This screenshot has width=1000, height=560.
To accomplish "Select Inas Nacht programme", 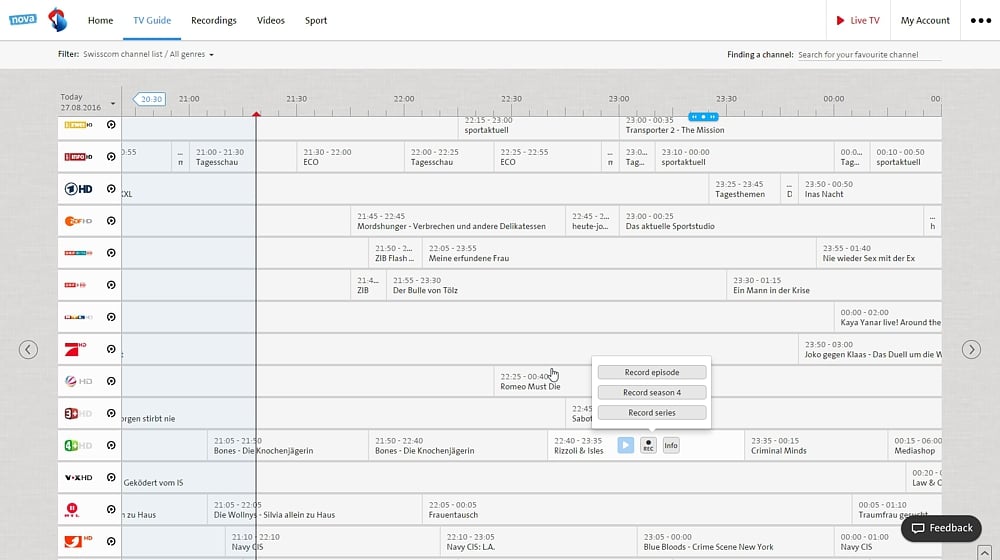I will click(x=870, y=189).
